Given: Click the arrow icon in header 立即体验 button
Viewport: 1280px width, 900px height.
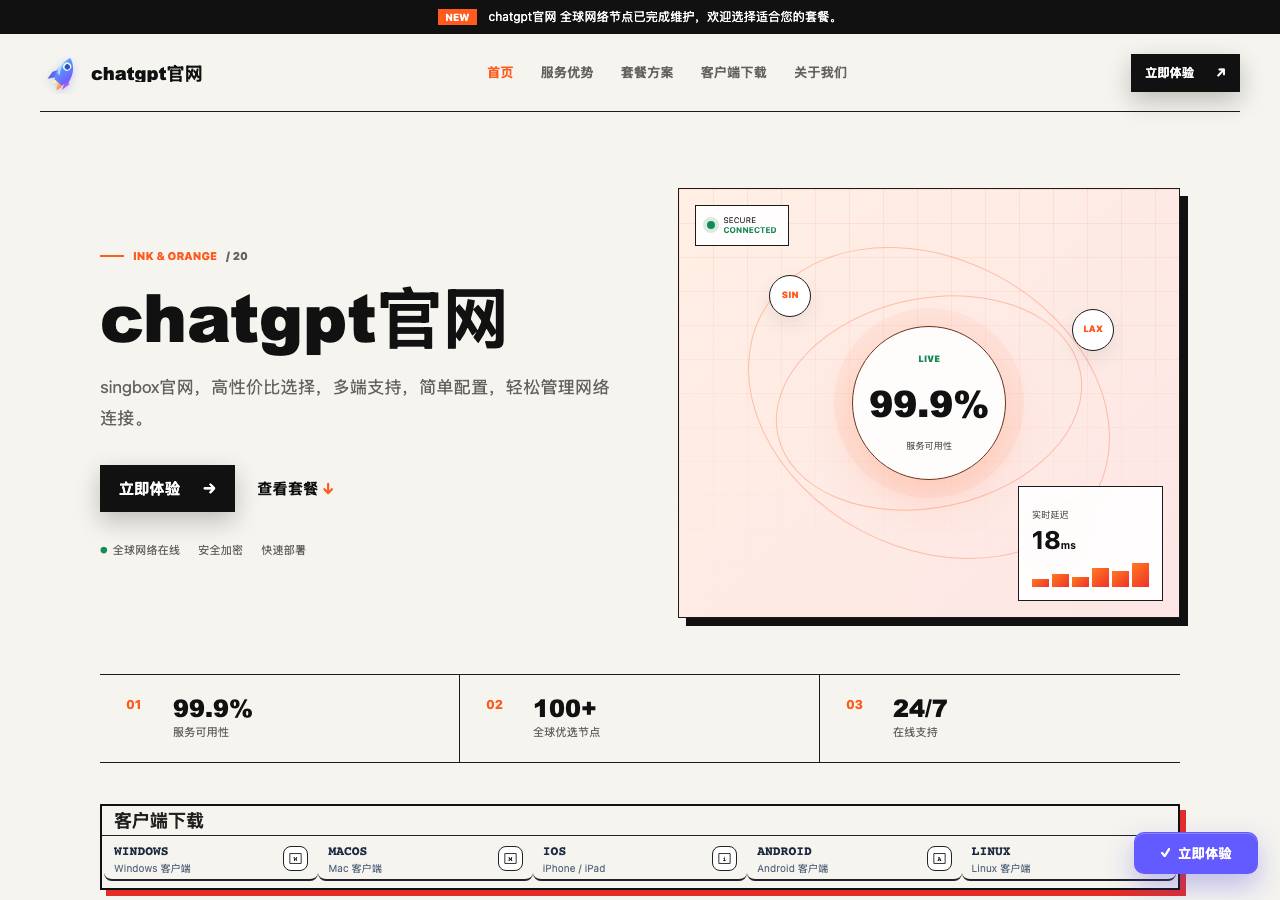Looking at the screenshot, I should [1220, 73].
